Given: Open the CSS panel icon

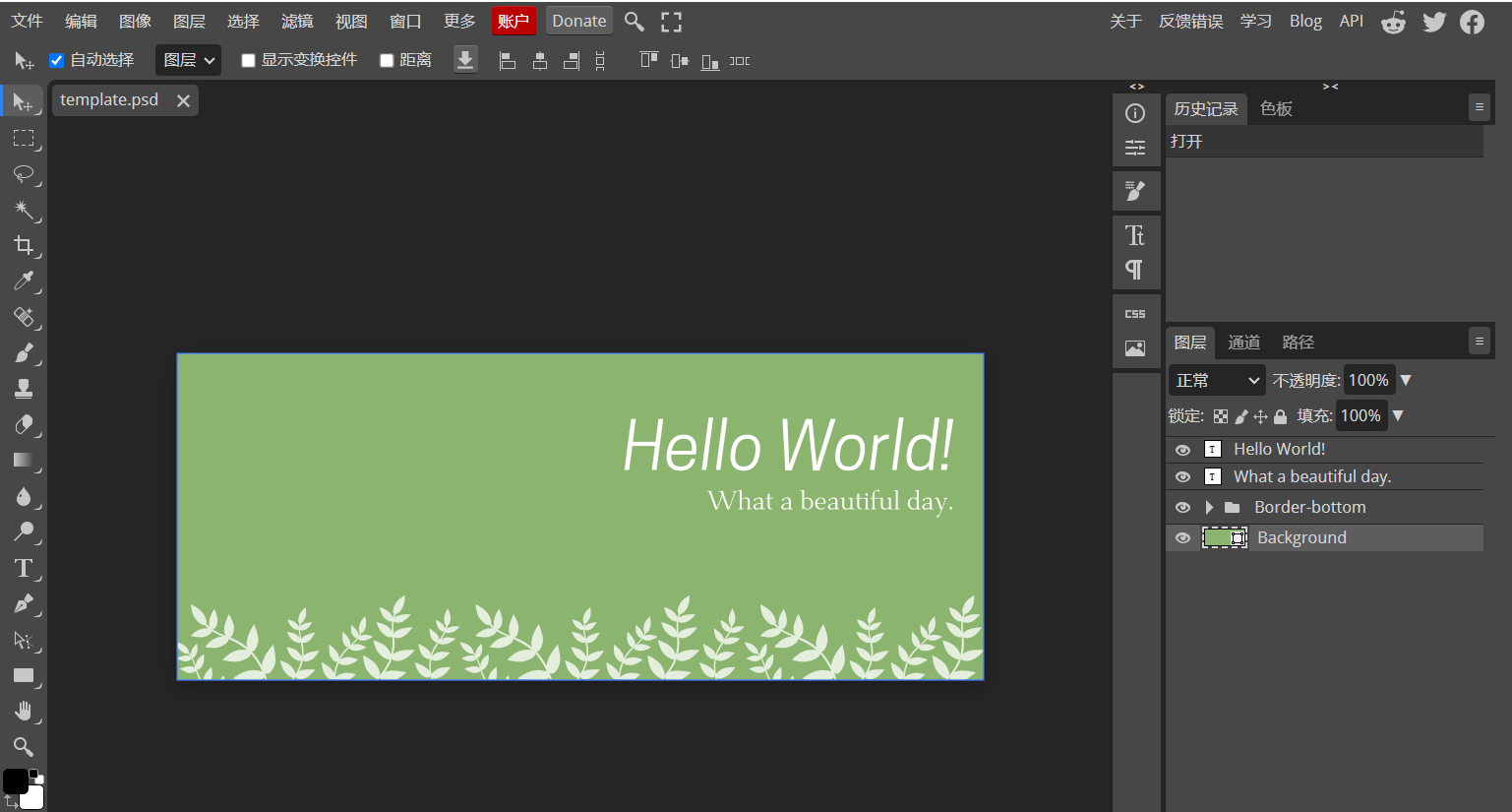Looking at the screenshot, I should tap(1135, 314).
